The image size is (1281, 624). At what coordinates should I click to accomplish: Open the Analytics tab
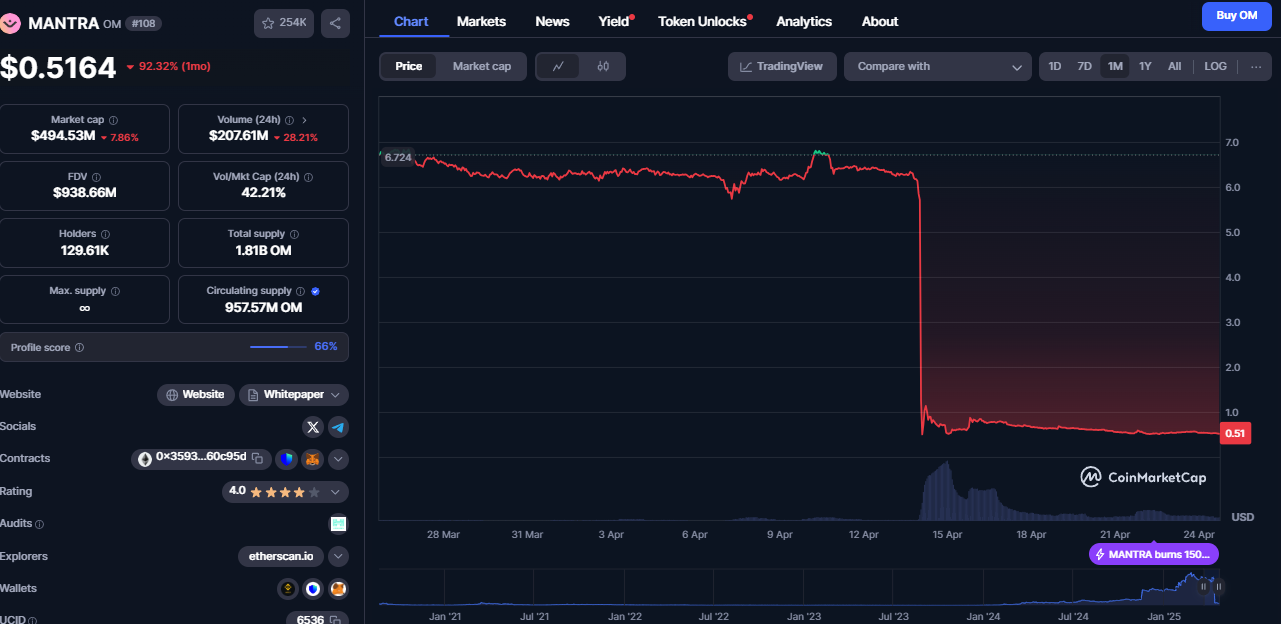804,21
